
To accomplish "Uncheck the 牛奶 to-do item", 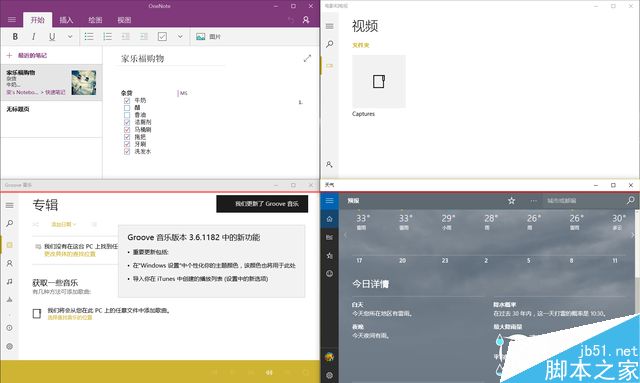I will tap(127, 100).
